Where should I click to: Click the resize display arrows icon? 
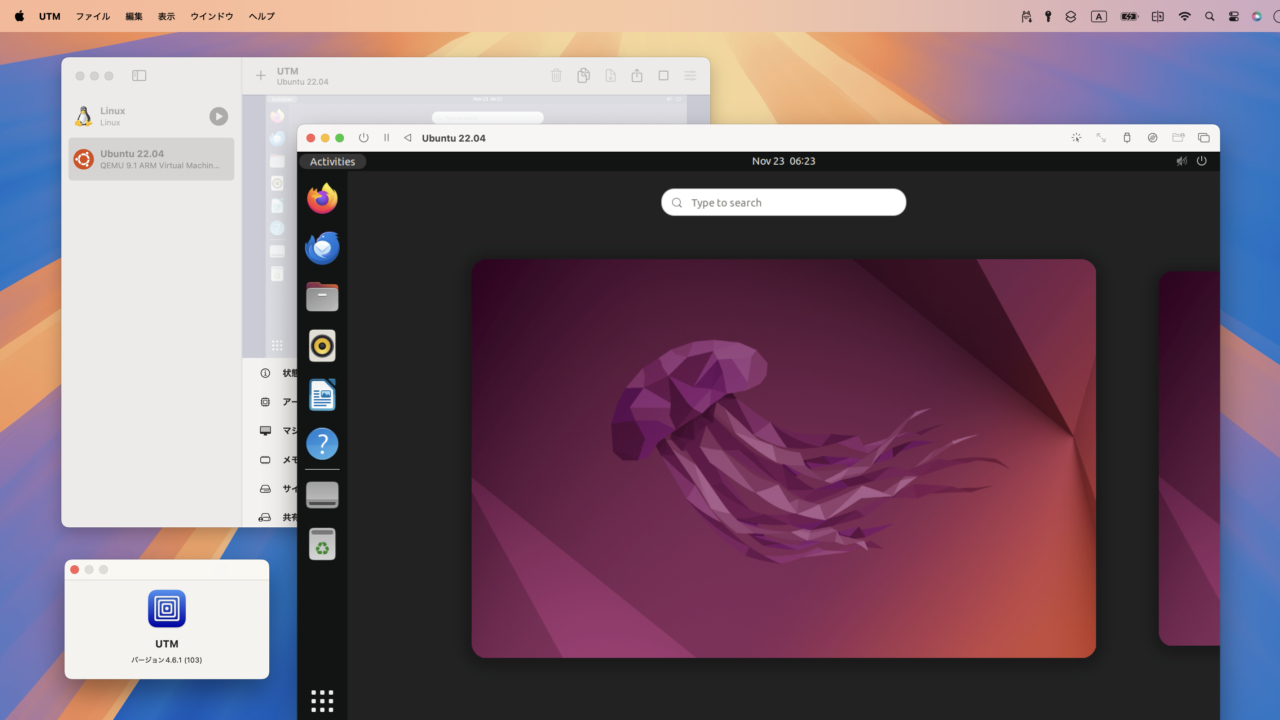pyautogui.click(x=1101, y=138)
